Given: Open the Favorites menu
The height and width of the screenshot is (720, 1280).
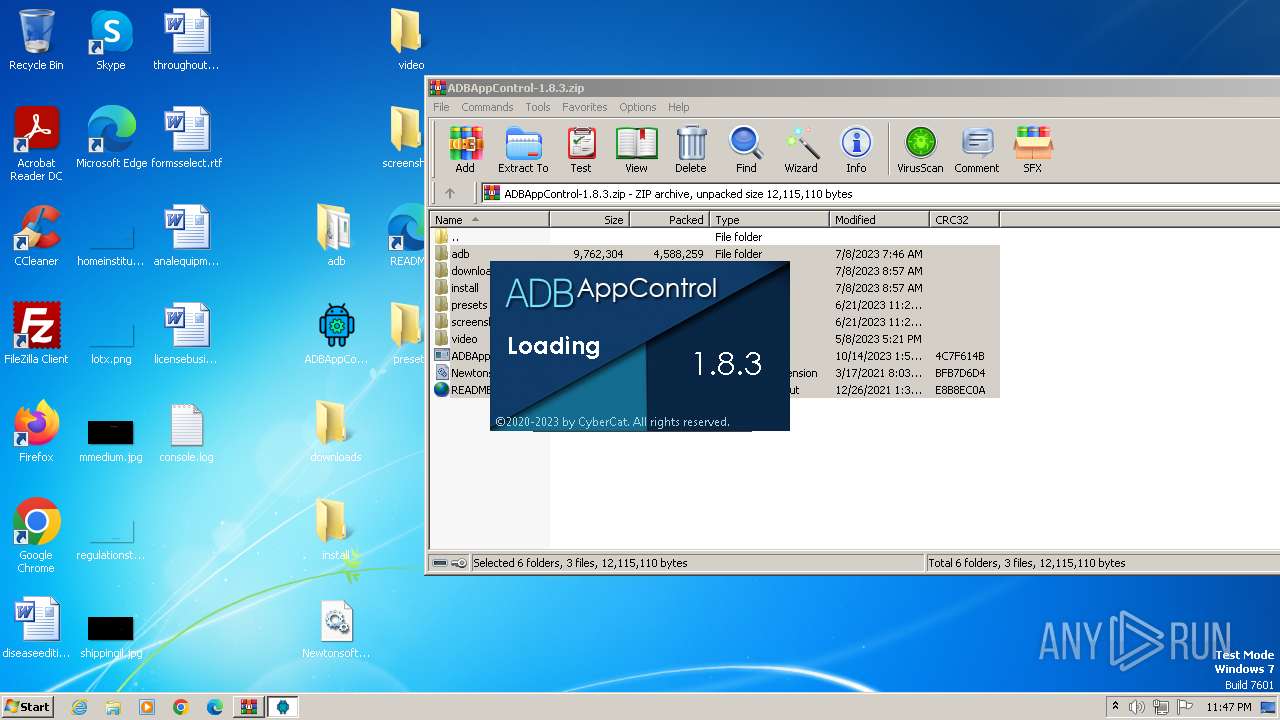Looking at the screenshot, I should (584, 107).
